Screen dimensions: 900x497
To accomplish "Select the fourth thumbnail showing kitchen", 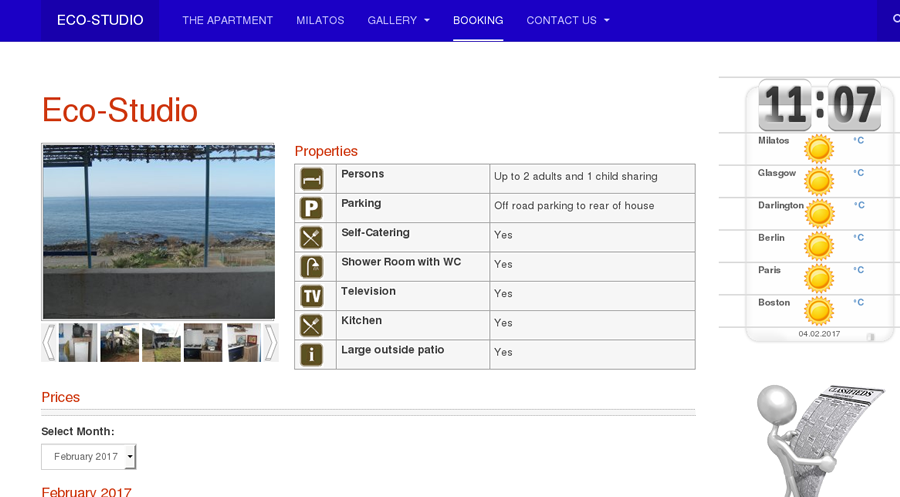I will click(203, 343).
